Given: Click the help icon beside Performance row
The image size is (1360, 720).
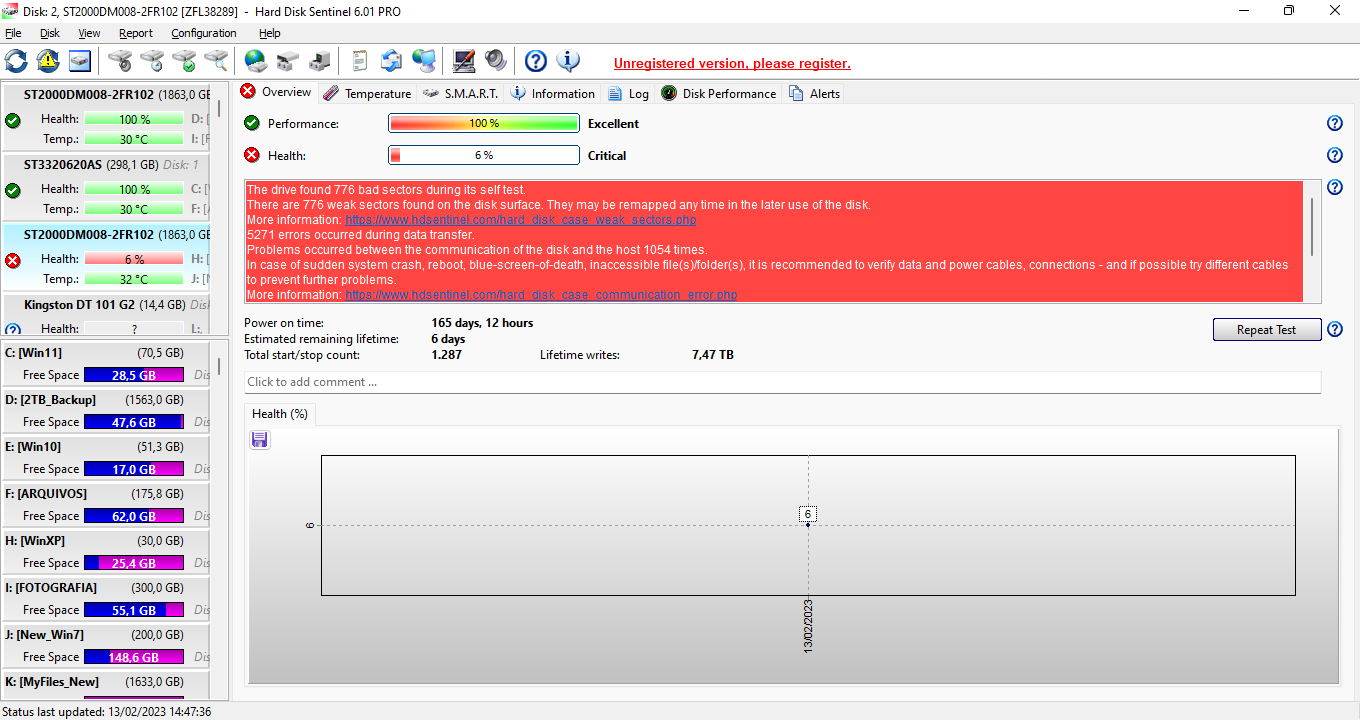Looking at the screenshot, I should pyautogui.click(x=1334, y=123).
